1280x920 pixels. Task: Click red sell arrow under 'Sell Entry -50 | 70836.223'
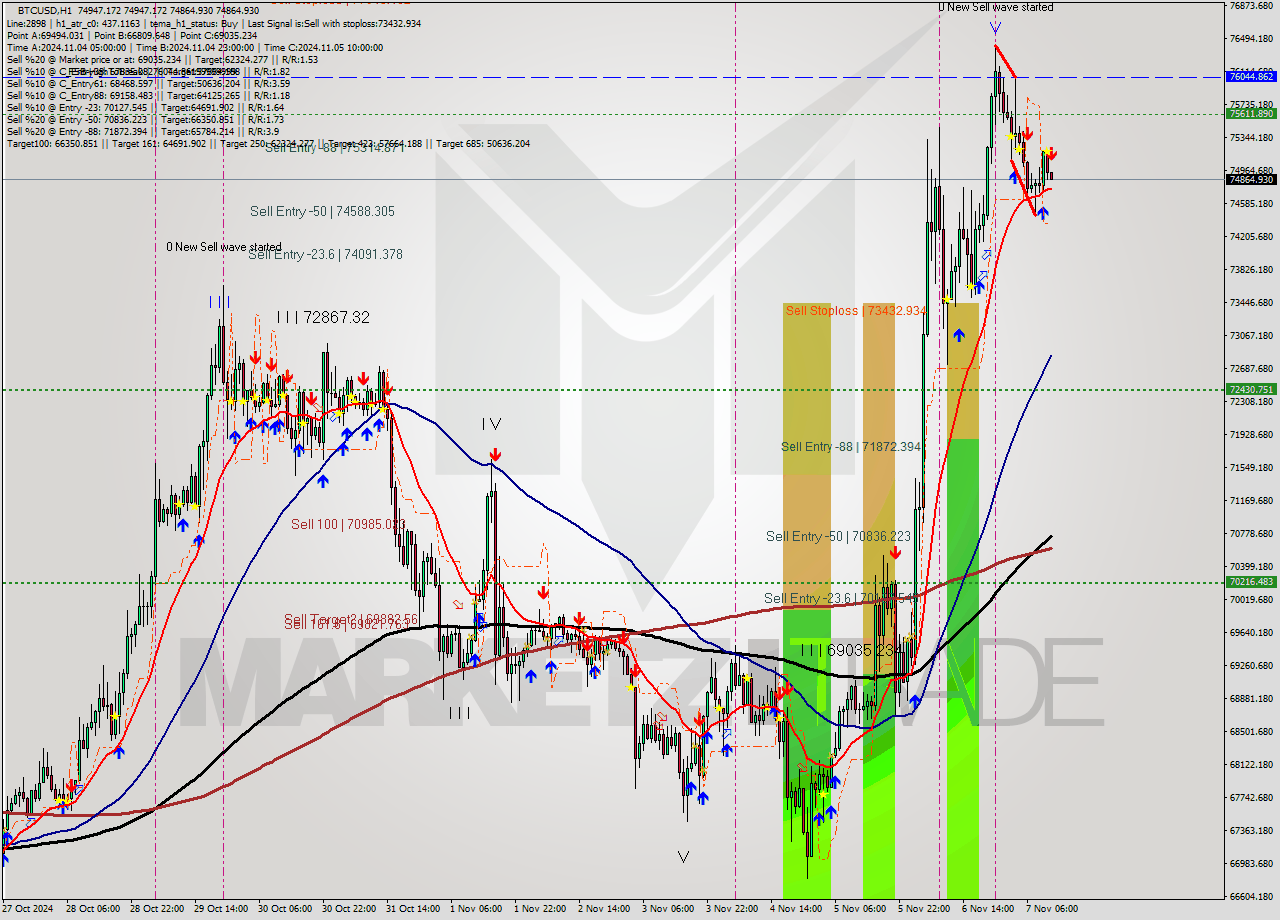point(895,552)
